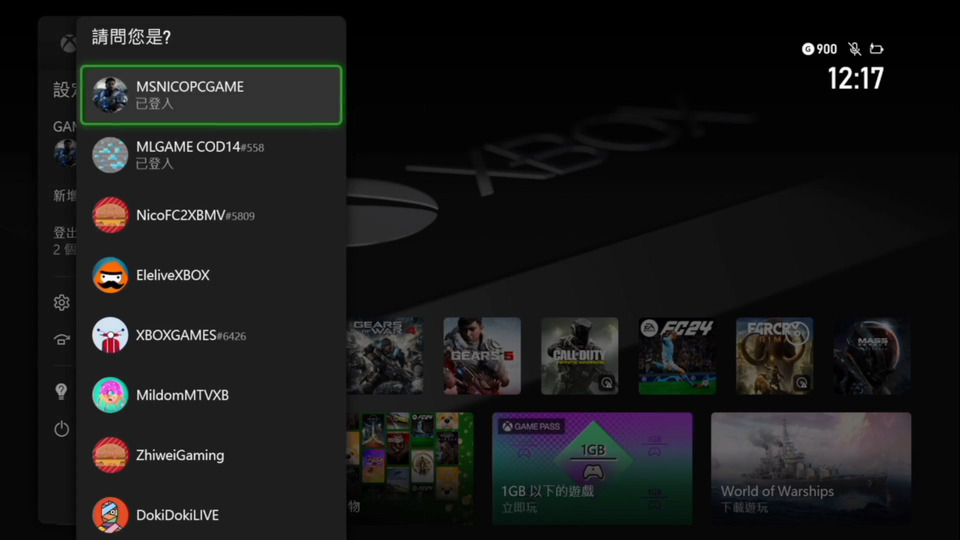The width and height of the screenshot is (960, 540).
Task: Click the GAME PASS badge label
Action: 531,426
